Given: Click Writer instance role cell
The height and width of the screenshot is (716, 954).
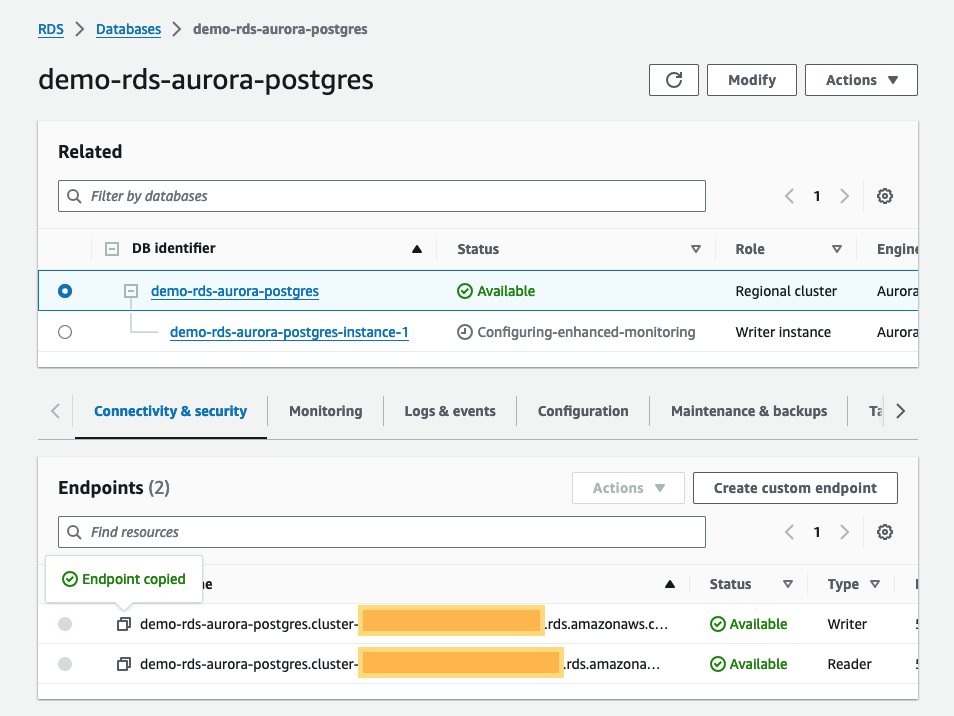Looking at the screenshot, I should 783,332.
